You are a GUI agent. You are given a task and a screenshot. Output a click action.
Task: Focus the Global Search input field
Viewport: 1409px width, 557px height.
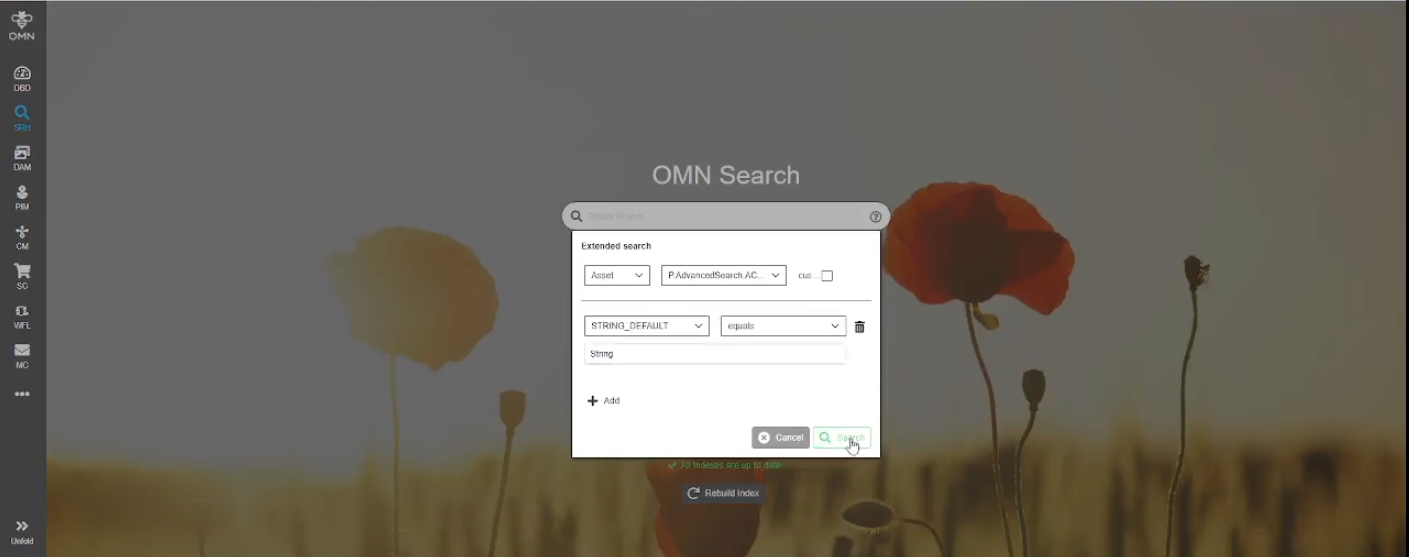tap(726, 216)
